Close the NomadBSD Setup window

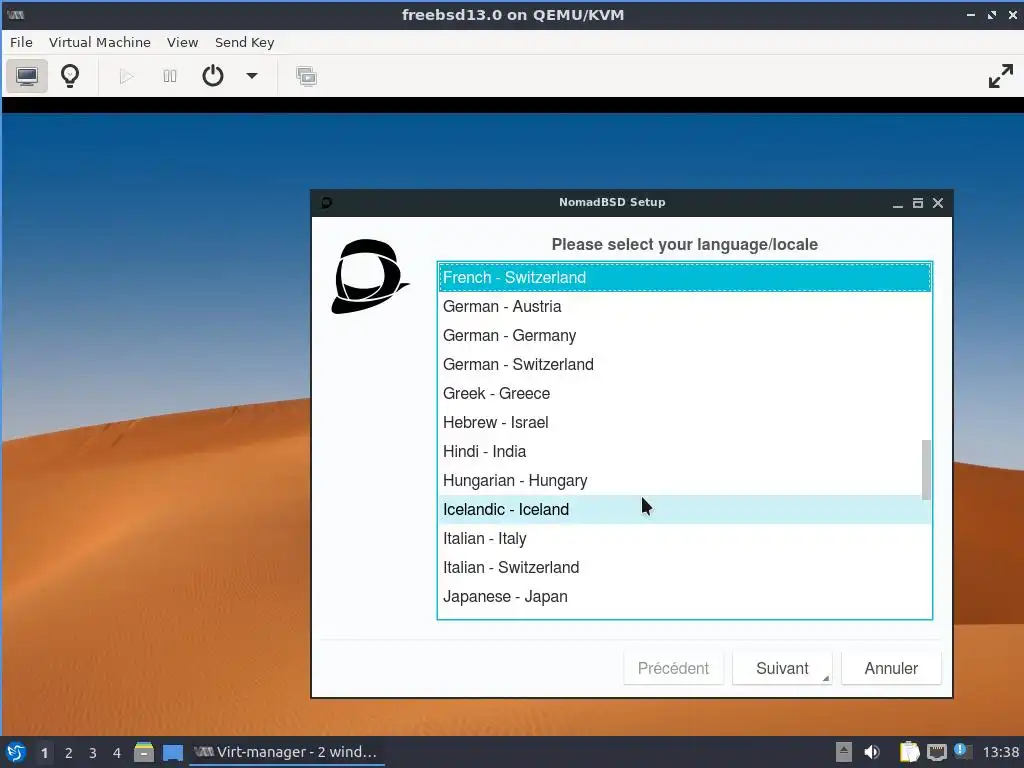point(938,203)
